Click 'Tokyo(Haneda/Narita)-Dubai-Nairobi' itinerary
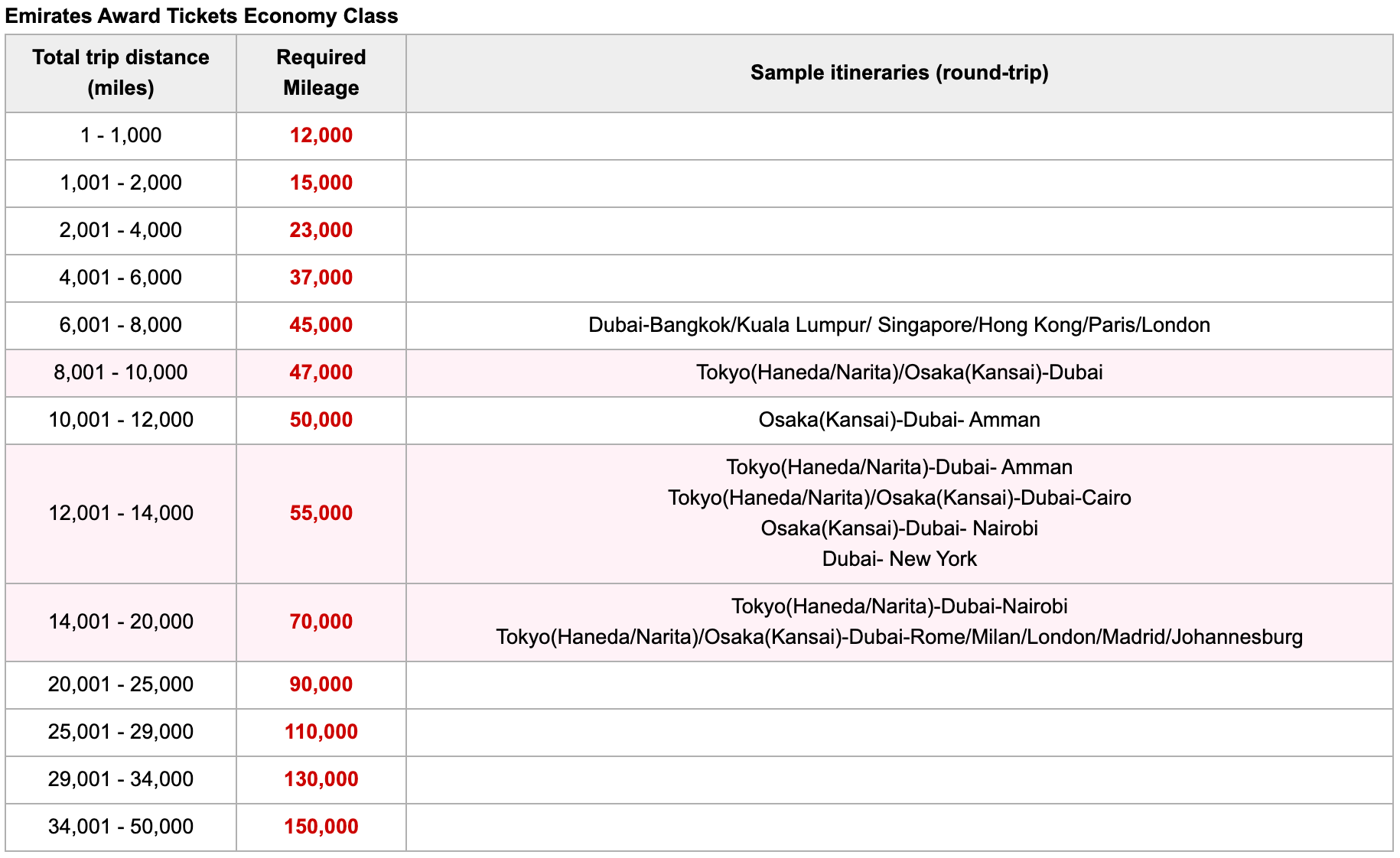 [x=900, y=606]
